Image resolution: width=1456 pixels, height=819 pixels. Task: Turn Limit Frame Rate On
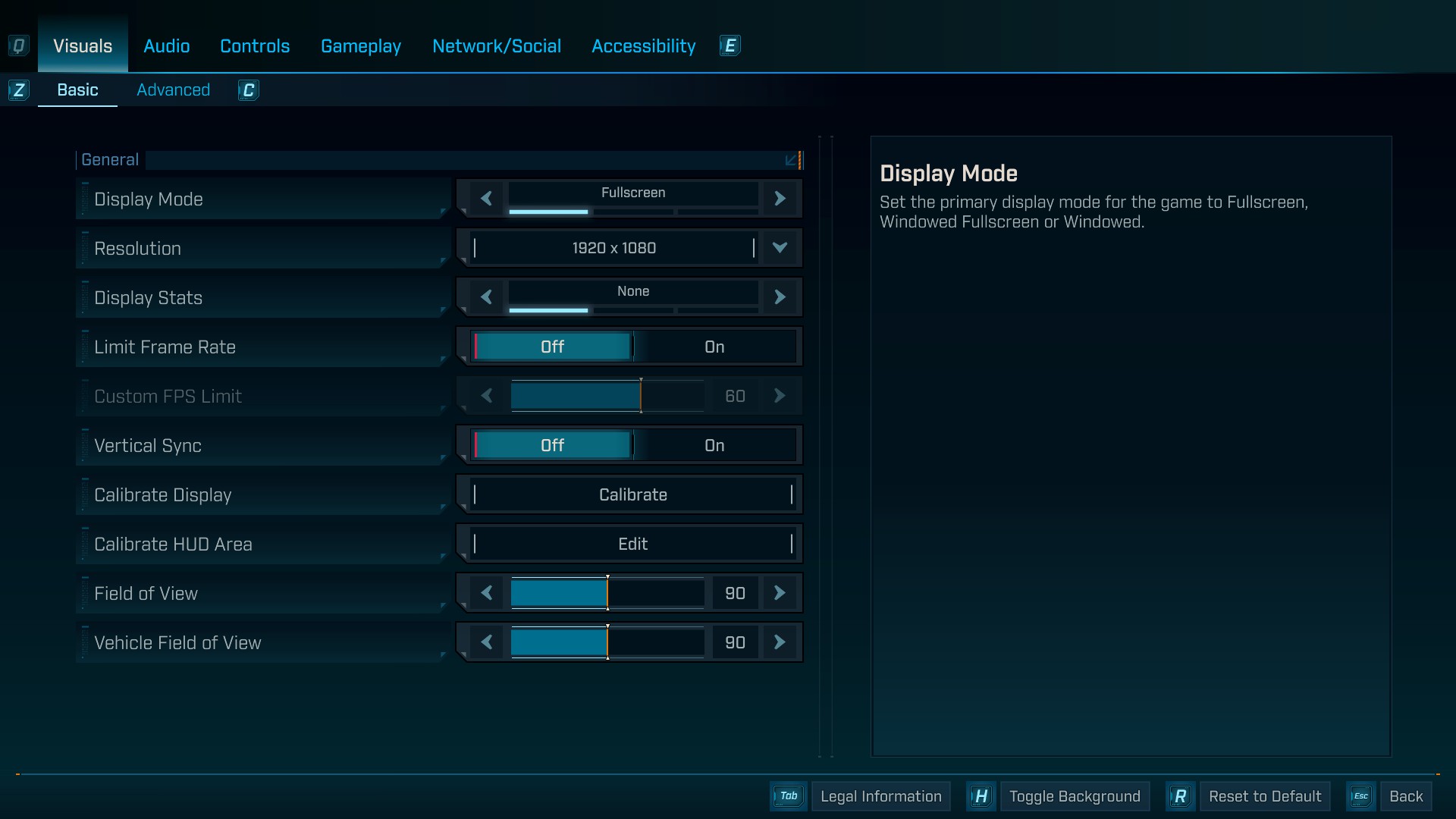click(714, 347)
